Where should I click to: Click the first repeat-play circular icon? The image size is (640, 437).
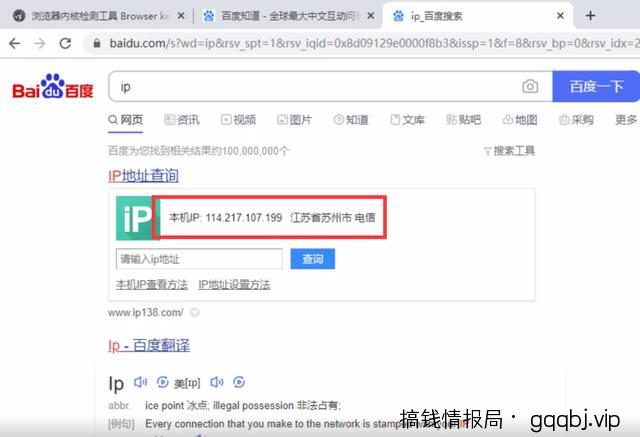(162, 382)
